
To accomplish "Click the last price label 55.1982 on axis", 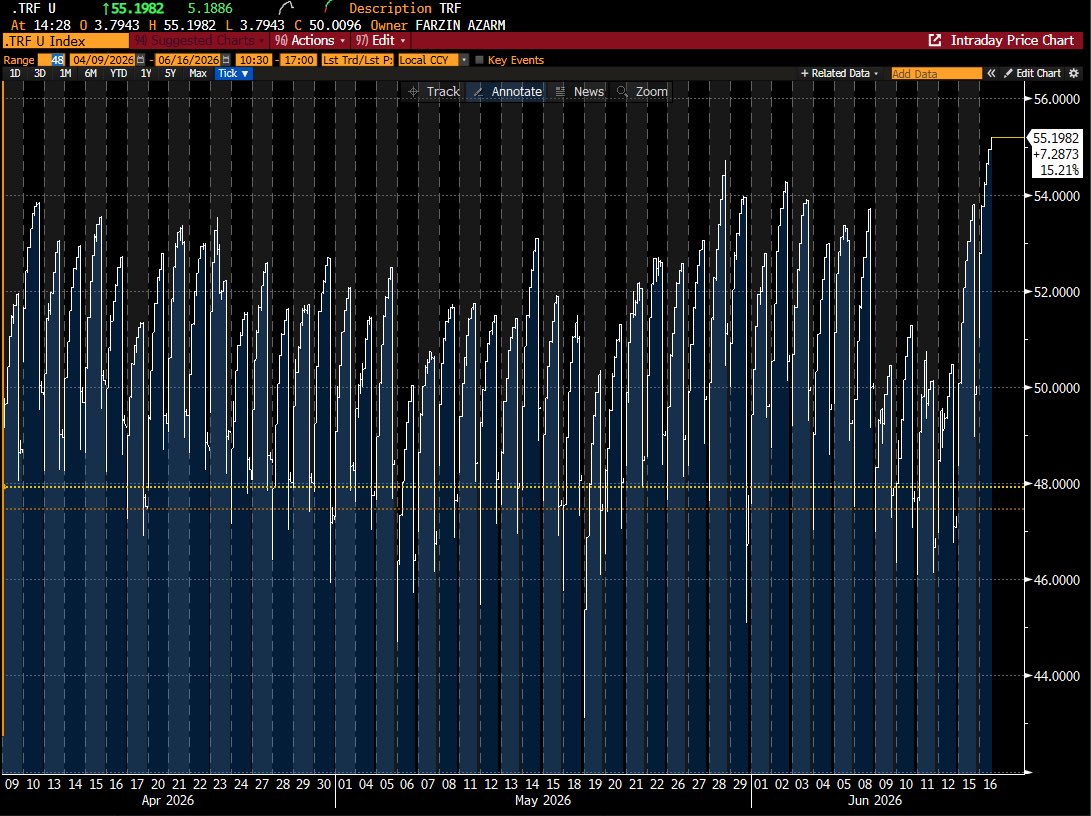I will click(1056, 138).
